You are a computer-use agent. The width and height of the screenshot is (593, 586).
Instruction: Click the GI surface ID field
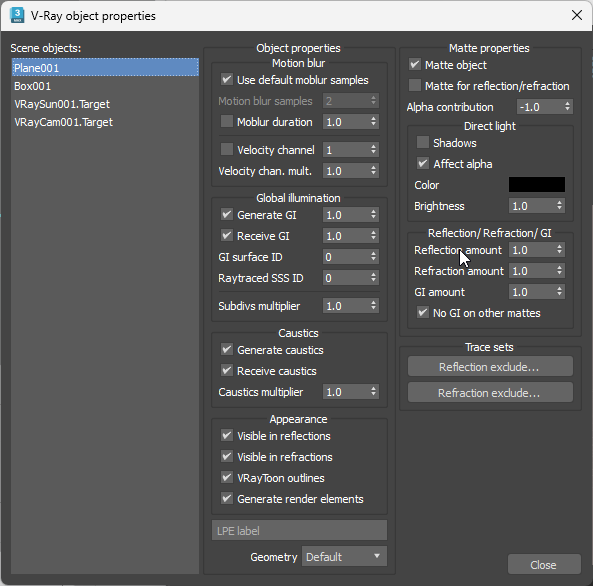346,257
